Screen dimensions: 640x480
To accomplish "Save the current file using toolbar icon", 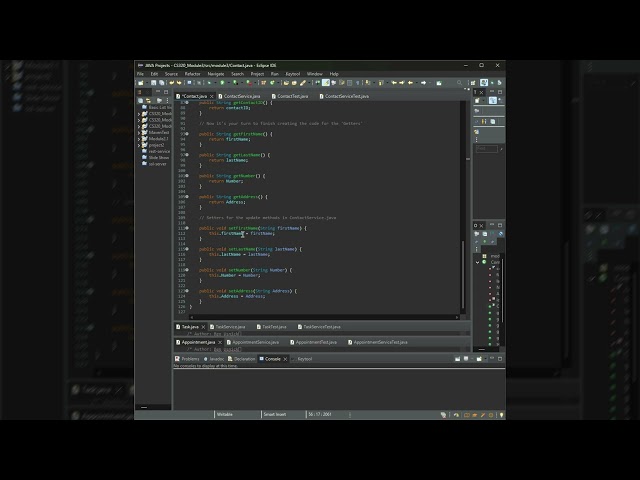I will coord(153,82).
